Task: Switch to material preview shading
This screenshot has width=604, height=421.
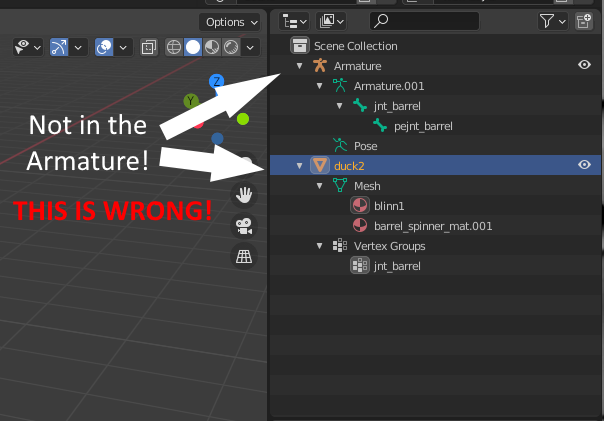Action: [211, 47]
